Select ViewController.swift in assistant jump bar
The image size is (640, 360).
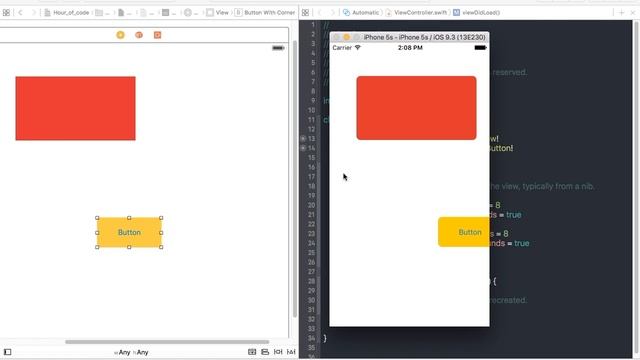(416, 13)
